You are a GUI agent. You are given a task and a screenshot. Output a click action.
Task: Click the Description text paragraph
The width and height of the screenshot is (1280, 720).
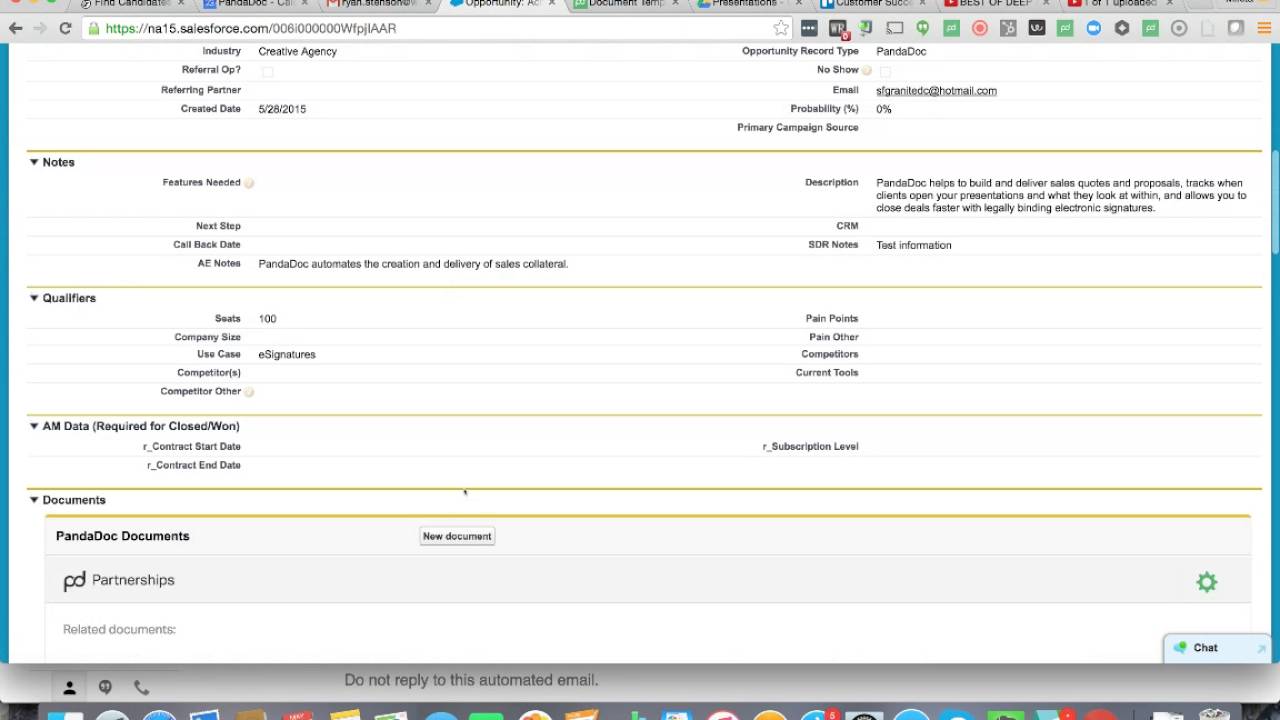[1061, 195]
